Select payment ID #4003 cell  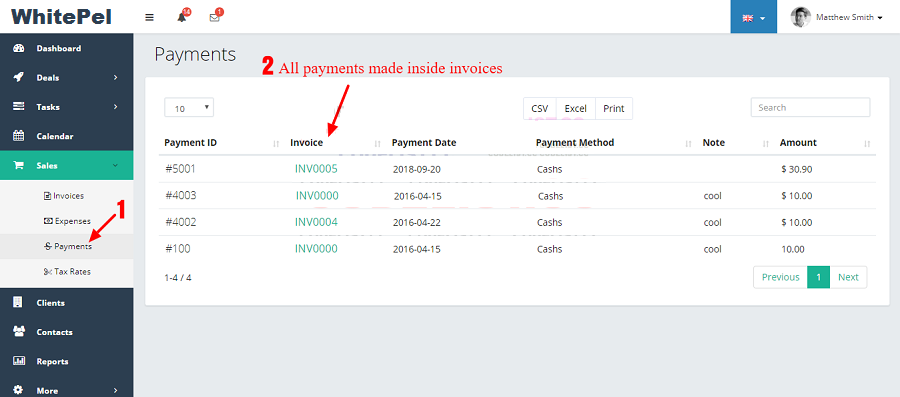tap(181, 196)
